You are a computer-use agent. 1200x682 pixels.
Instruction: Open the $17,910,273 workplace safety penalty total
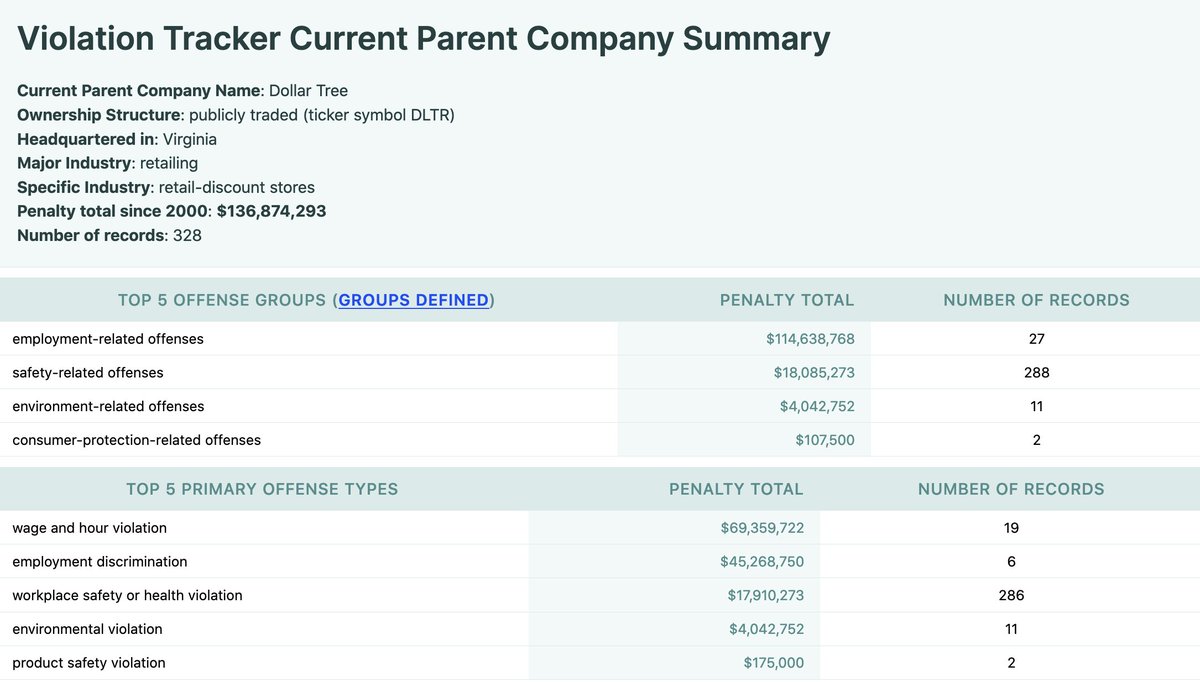pos(765,596)
